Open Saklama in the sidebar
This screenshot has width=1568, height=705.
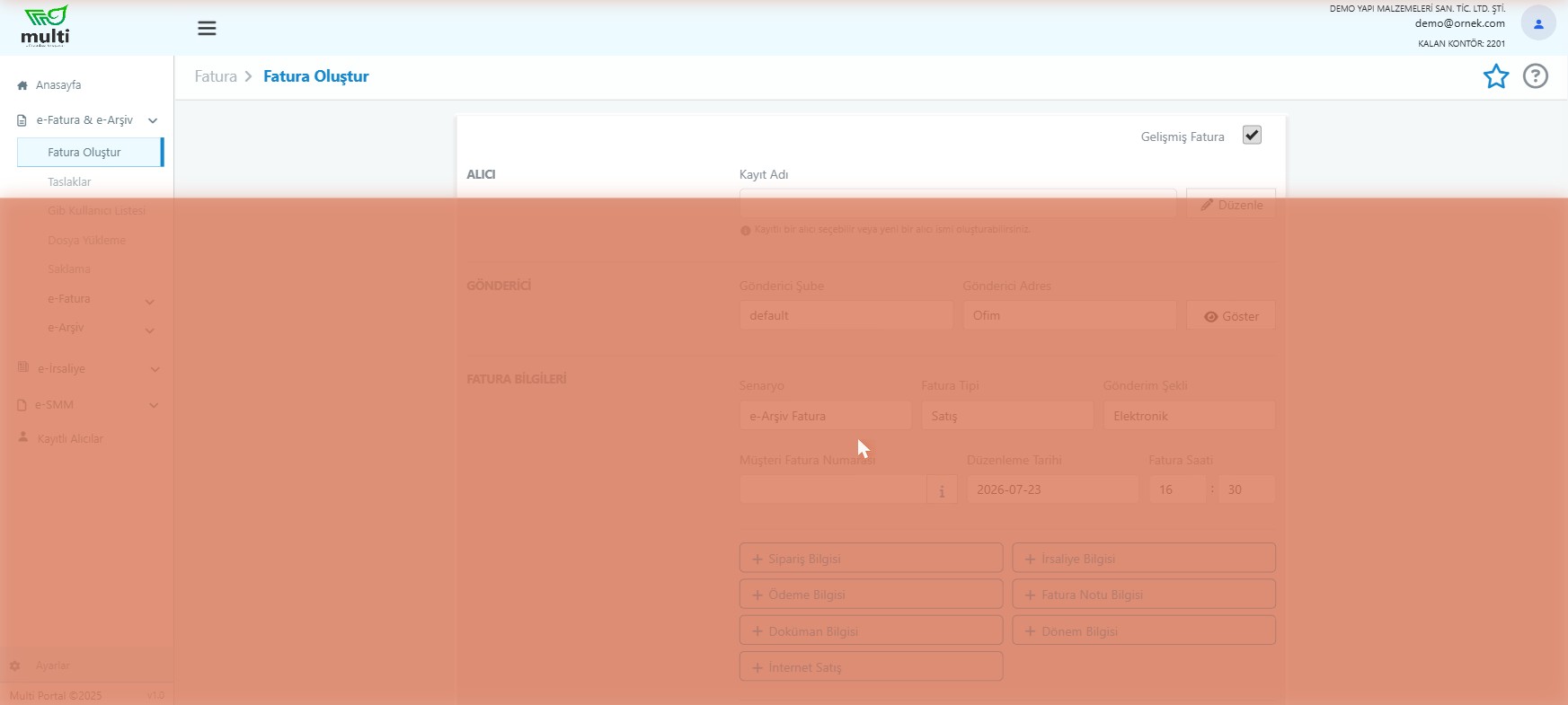pyautogui.click(x=69, y=269)
